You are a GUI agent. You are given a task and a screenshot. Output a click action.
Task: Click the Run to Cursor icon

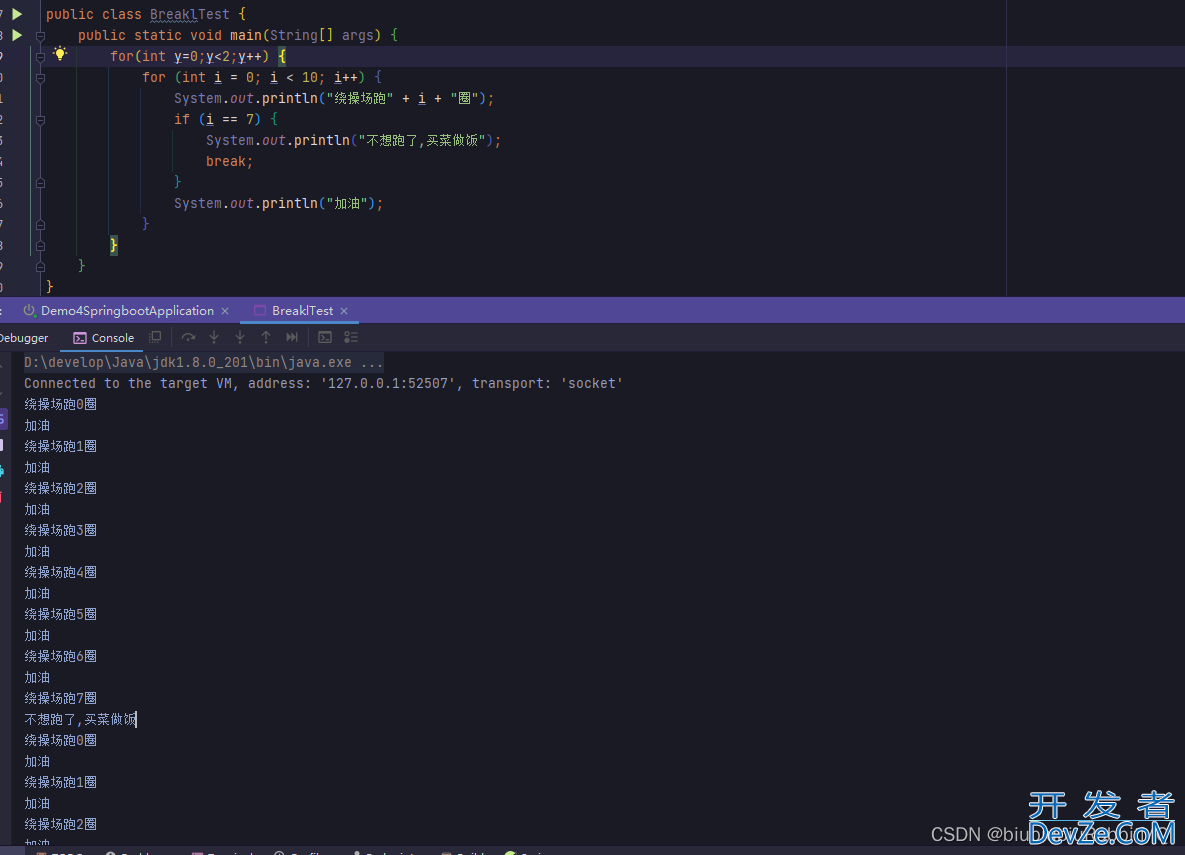[x=292, y=337]
